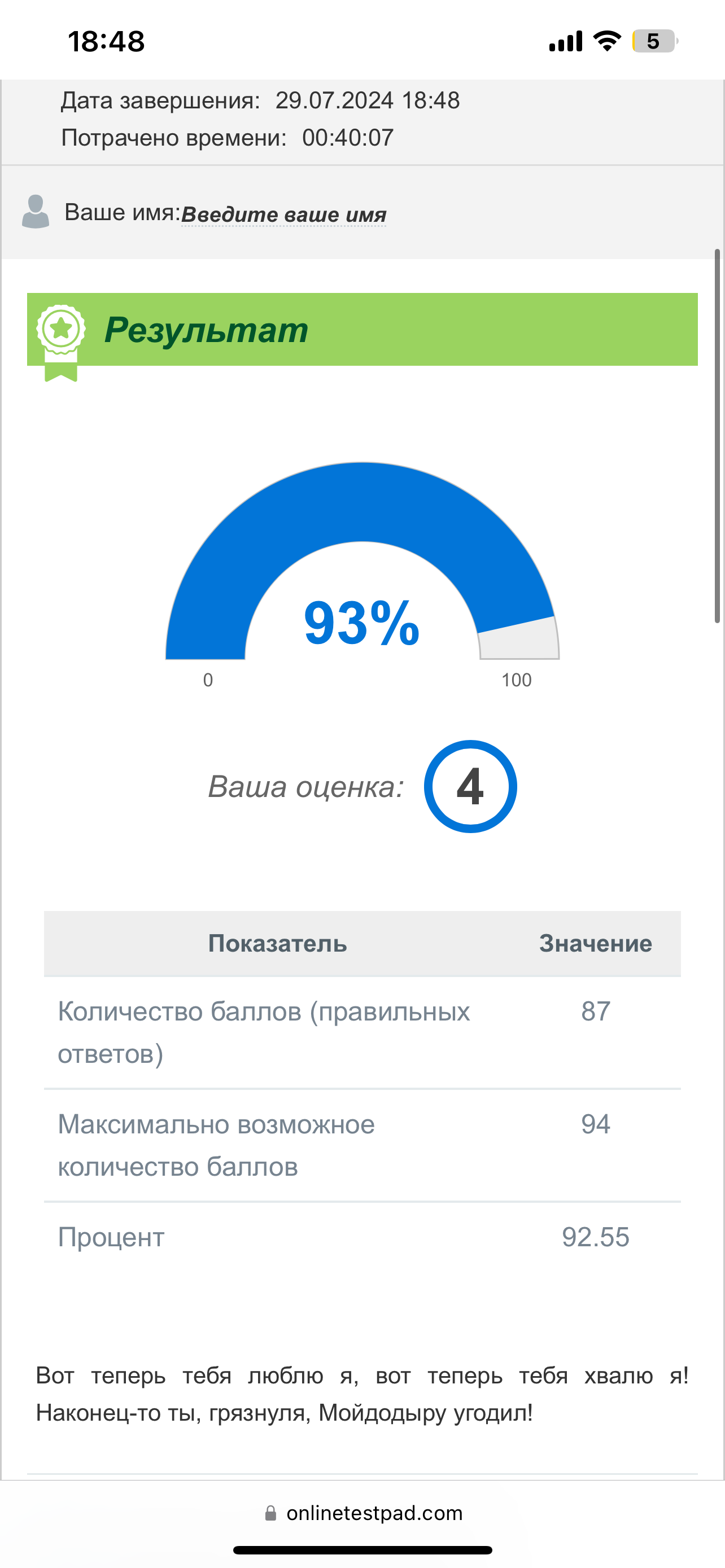The image size is (725, 1568).
Task: Tap the lock icon beside the URL
Action: [271, 1513]
